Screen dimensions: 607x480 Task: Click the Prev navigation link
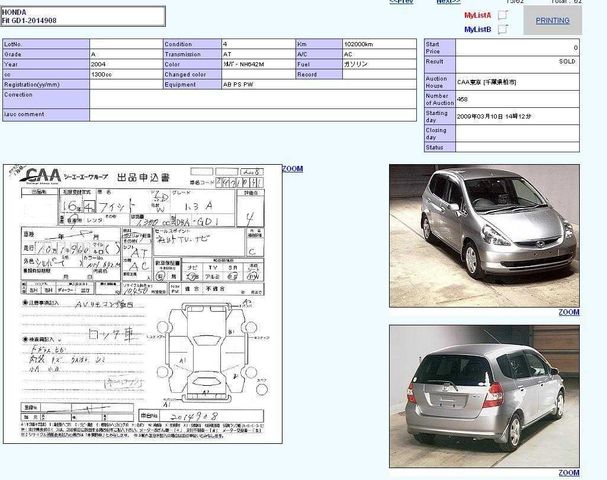click(x=401, y=2)
